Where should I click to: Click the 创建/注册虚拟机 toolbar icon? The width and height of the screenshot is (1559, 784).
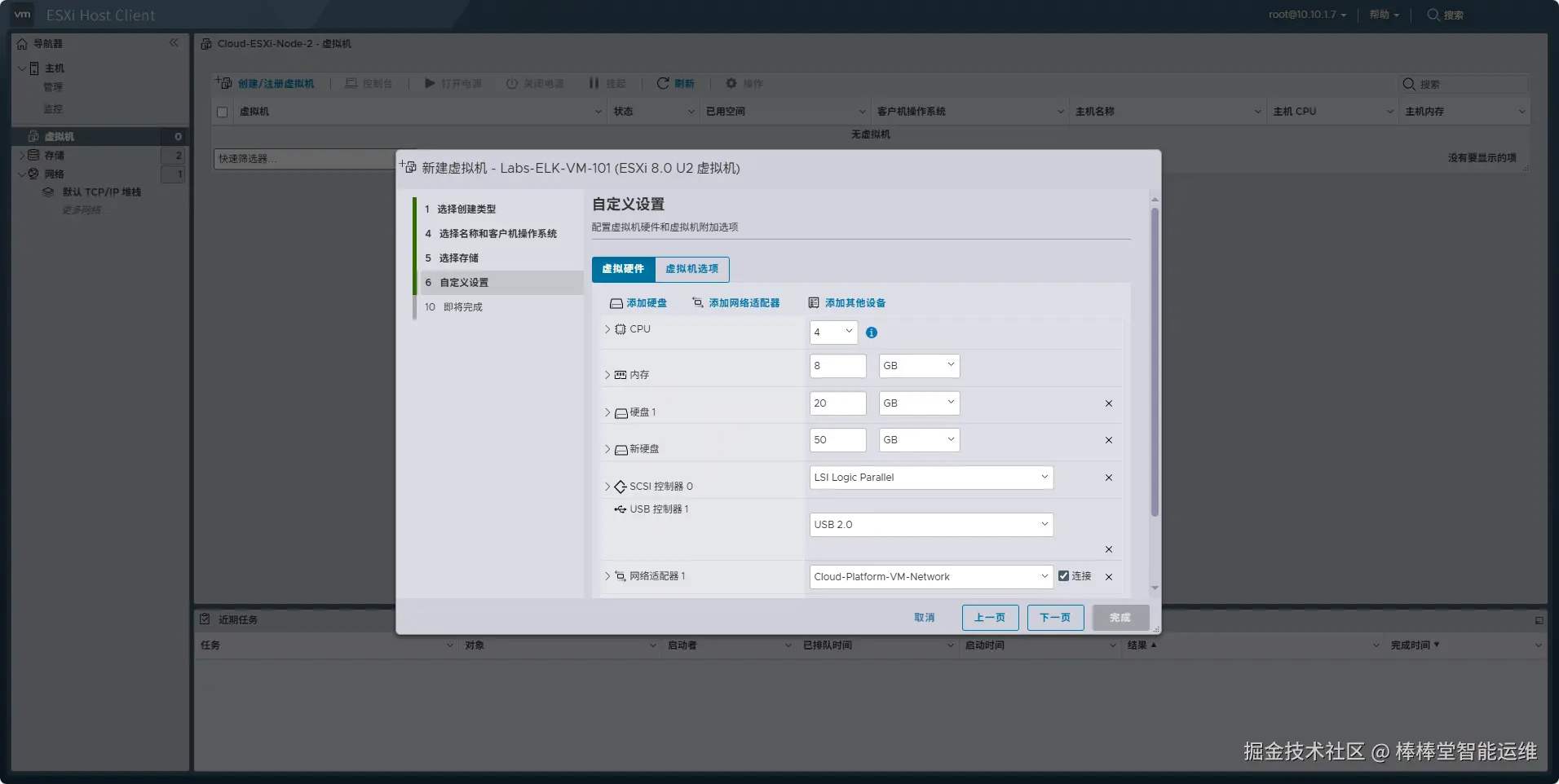click(x=223, y=83)
